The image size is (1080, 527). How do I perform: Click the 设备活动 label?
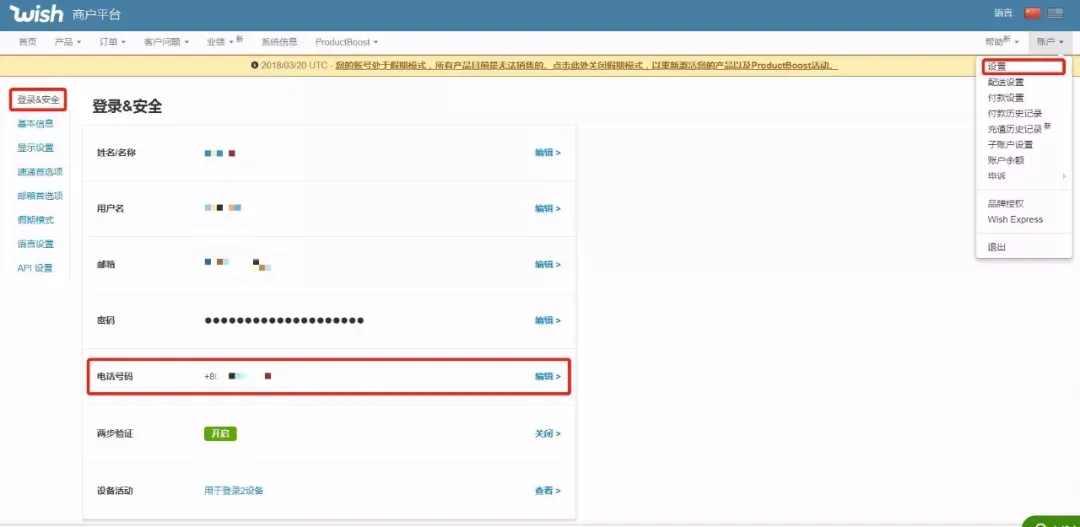[114, 491]
